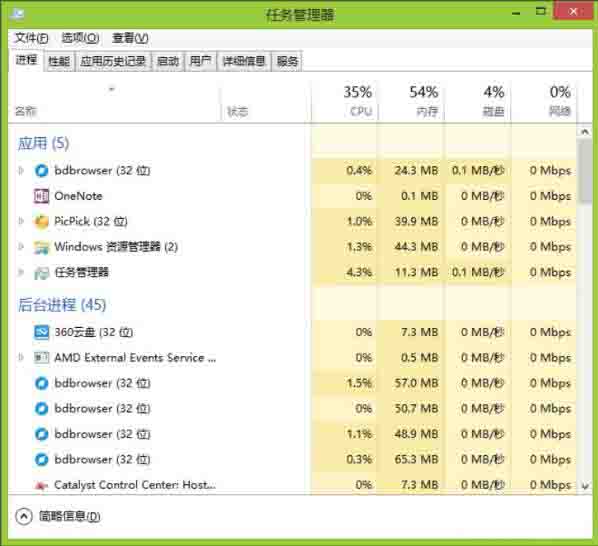Click the scrollbar down arrow

pos(585,486)
